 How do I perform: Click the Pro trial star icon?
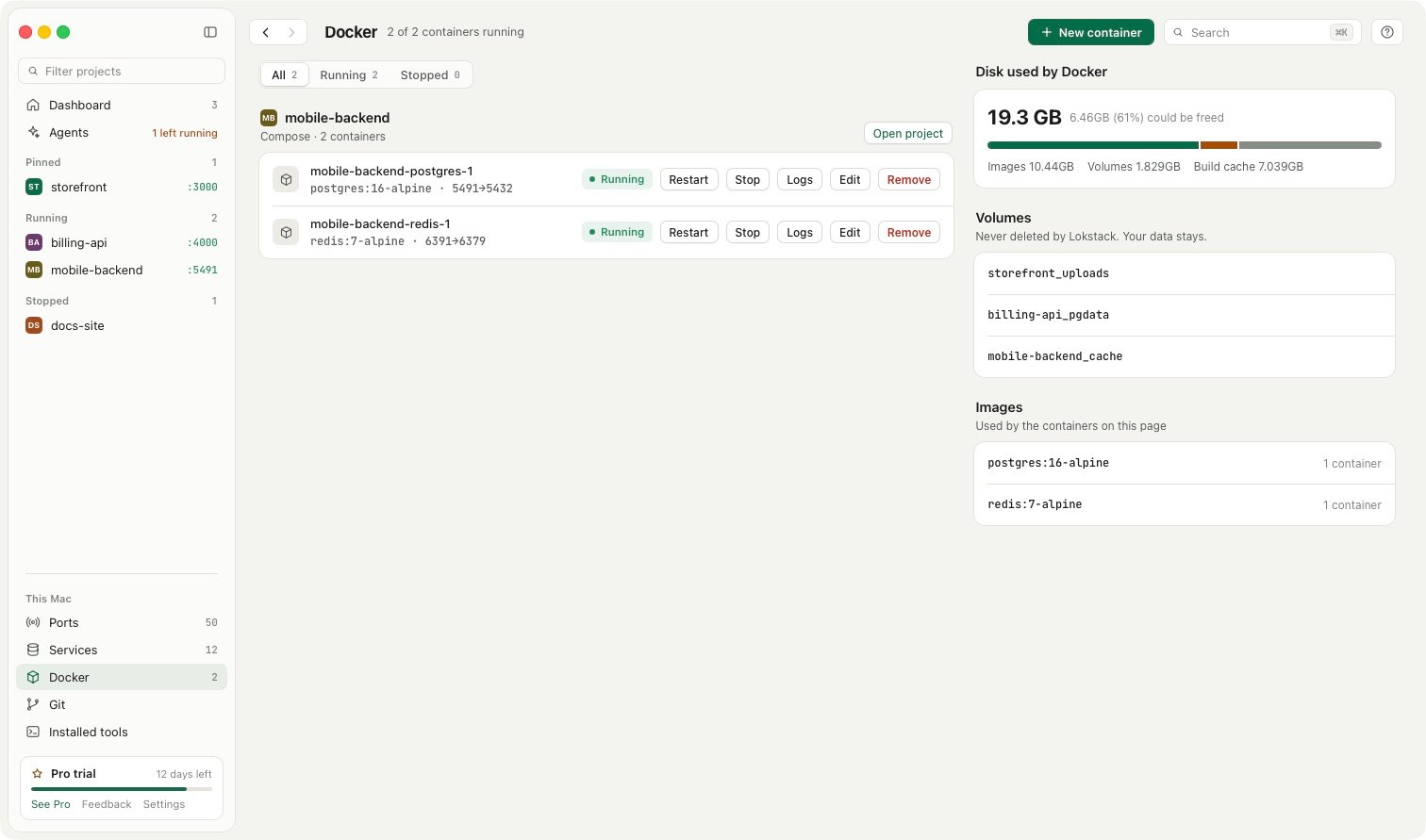click(x=38, y=773)
